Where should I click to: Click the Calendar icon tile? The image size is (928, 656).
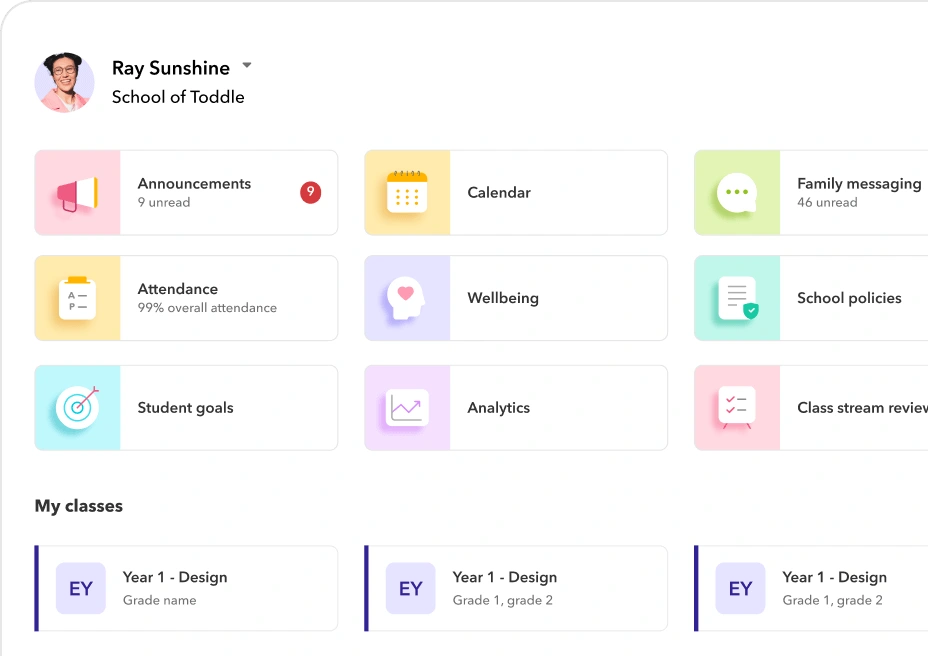[408, 192]
